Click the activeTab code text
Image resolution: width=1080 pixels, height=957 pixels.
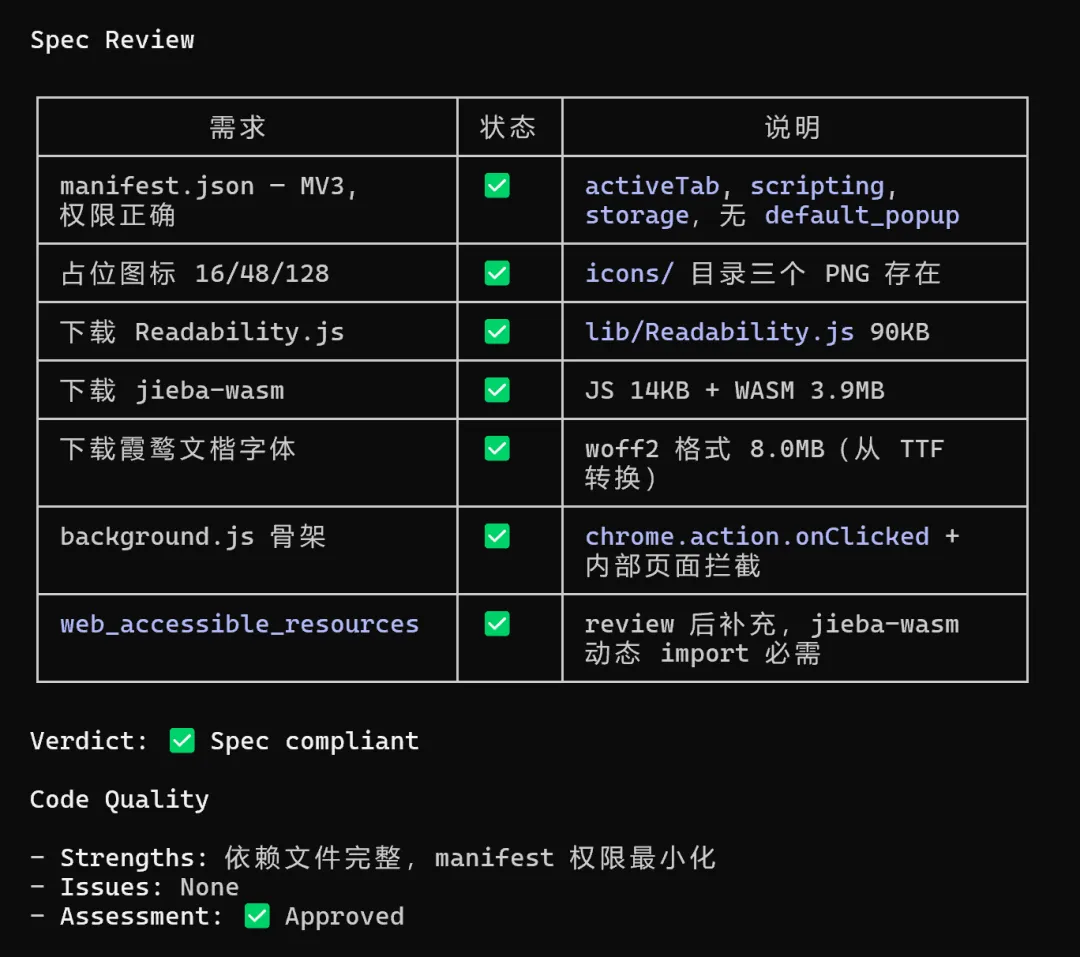click(652, 186)
